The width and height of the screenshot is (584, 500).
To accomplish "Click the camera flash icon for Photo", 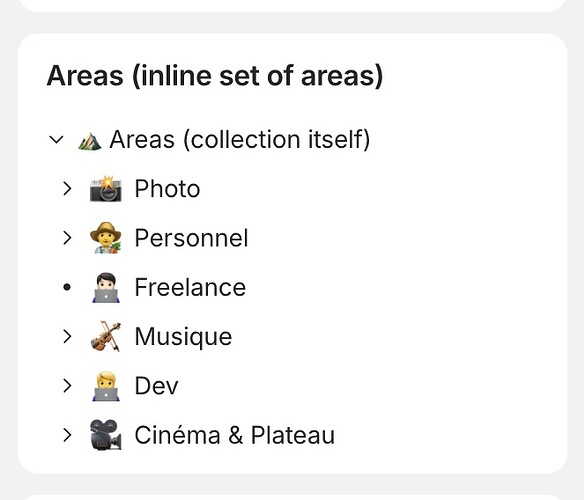I will click(x=106, y=189).
